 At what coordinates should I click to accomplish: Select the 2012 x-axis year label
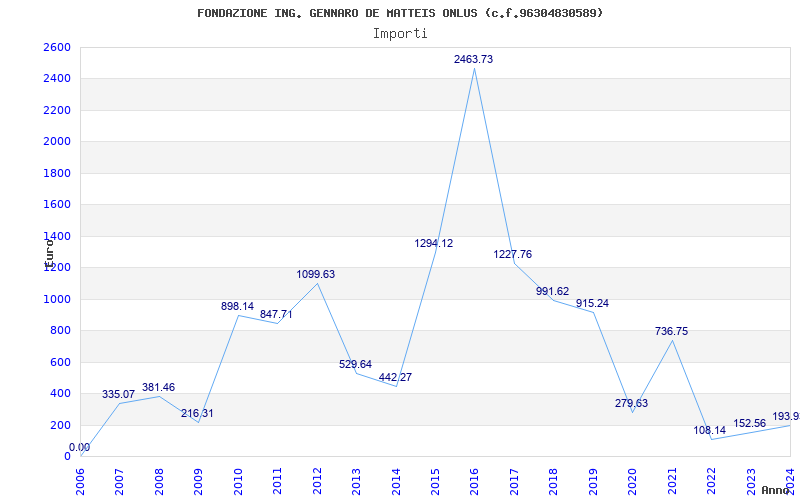[x=317, y=481]
